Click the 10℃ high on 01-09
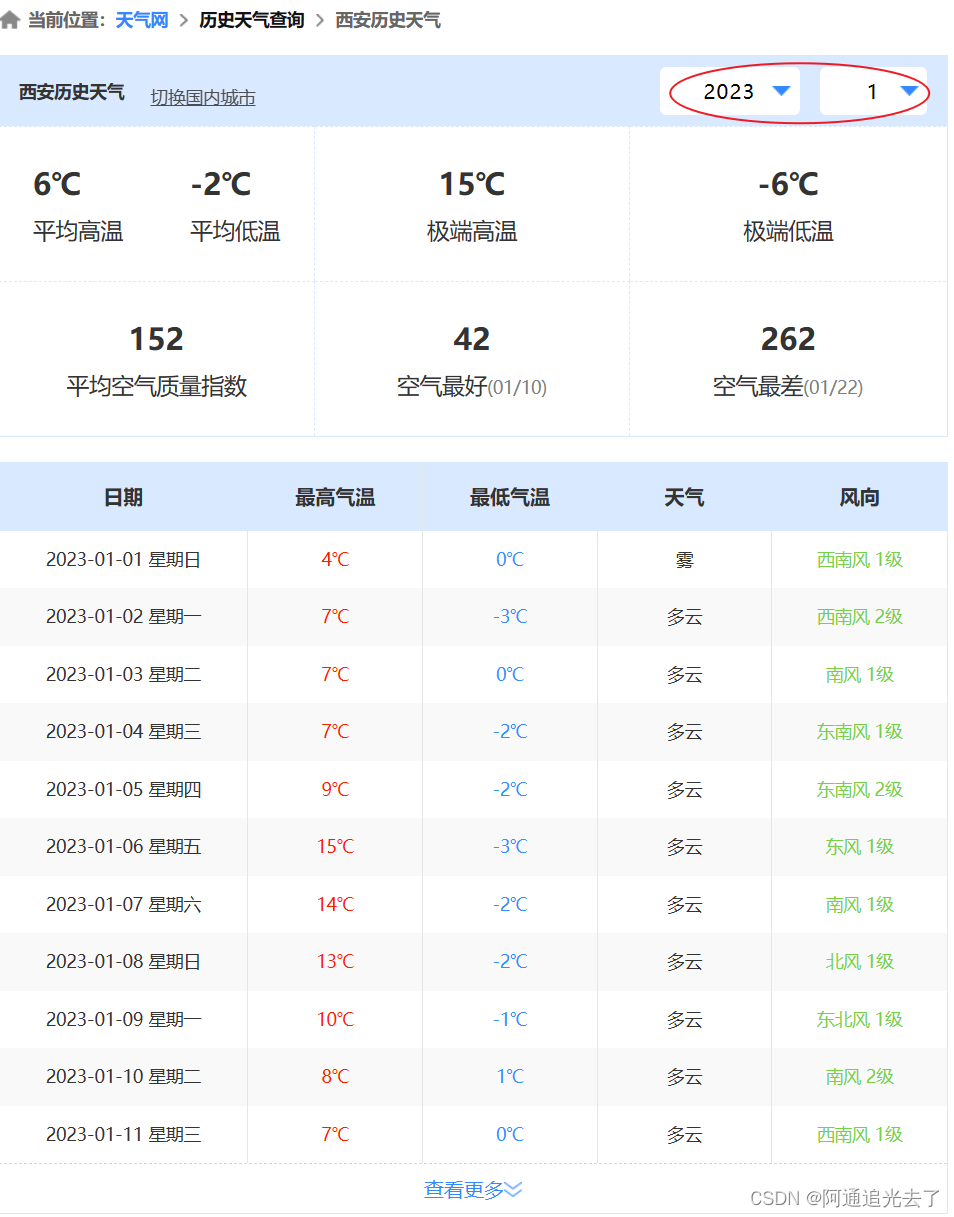The image size is (954, 1217). tap(335, 1020)
